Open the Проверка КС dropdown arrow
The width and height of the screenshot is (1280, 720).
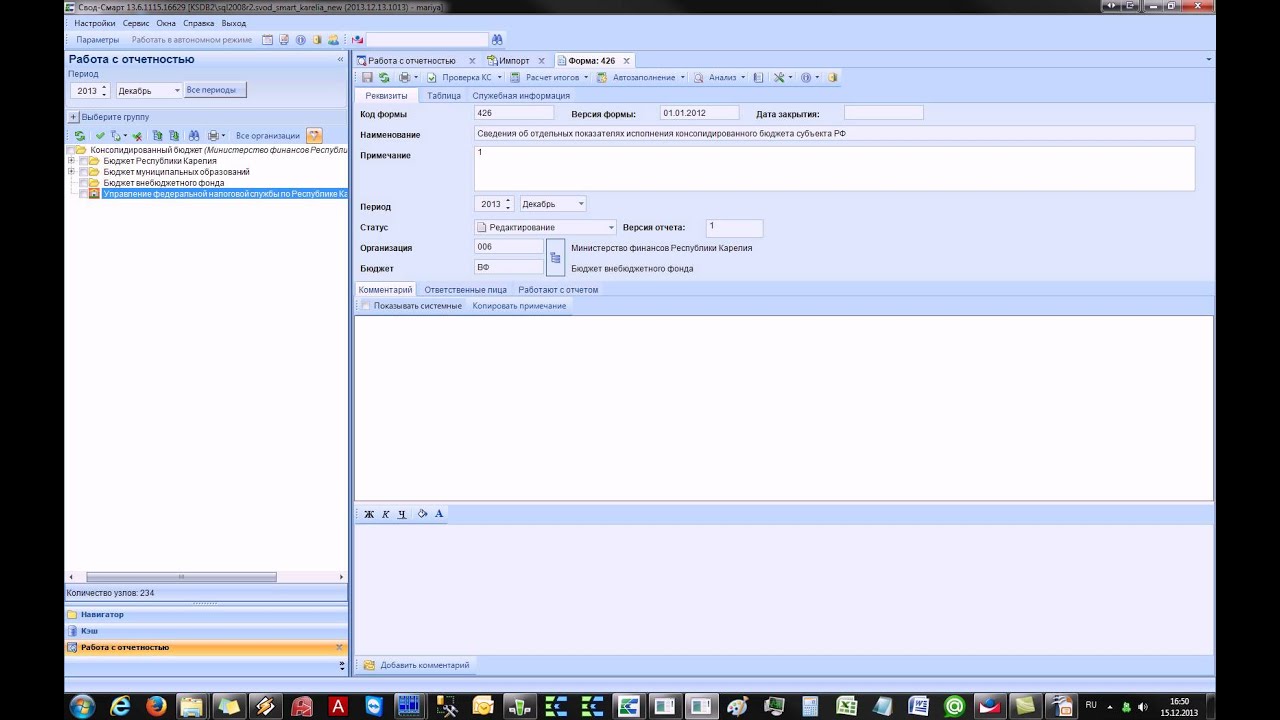click(499, 77)
